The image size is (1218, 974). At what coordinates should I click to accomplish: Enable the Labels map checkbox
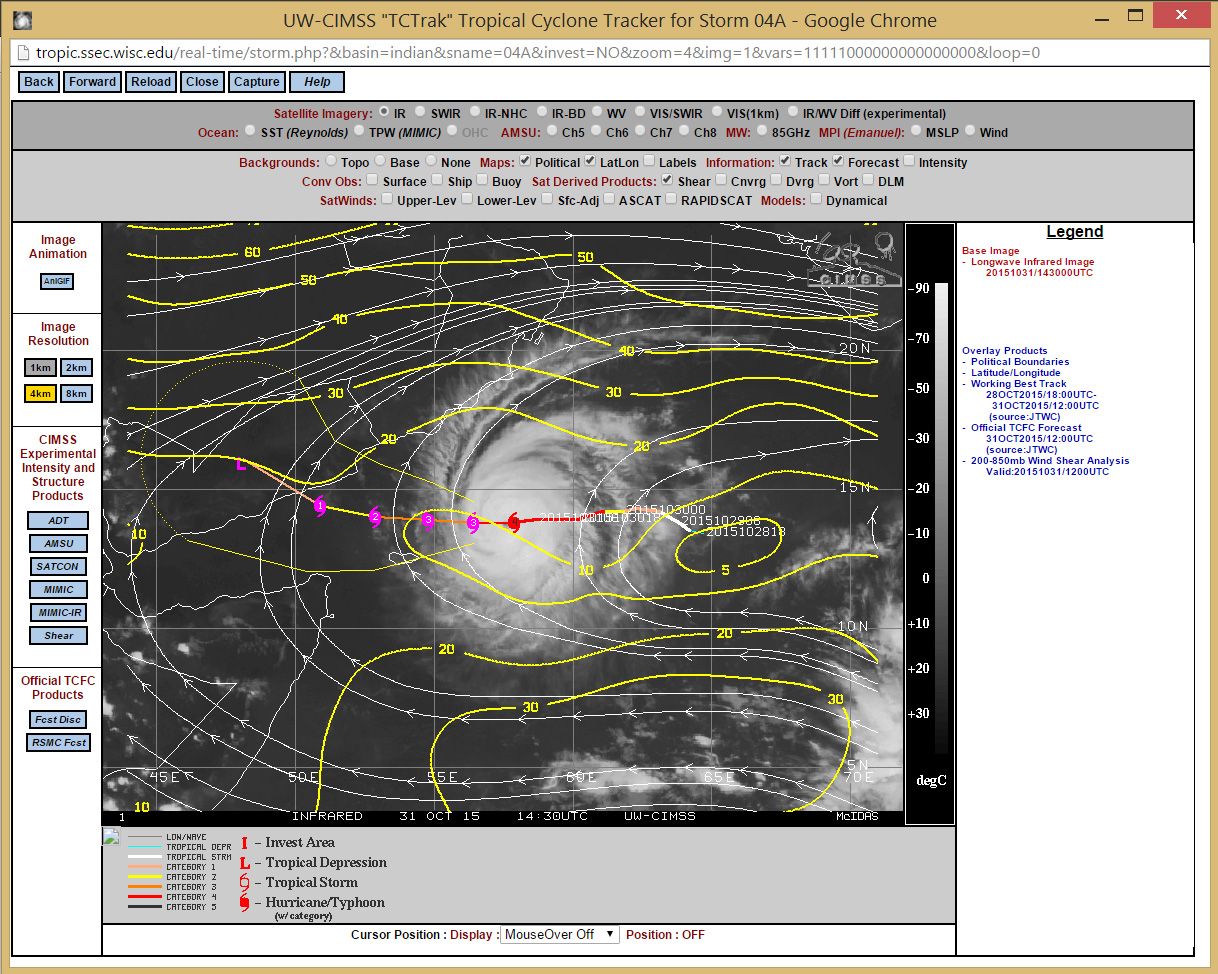click(650, 162)
